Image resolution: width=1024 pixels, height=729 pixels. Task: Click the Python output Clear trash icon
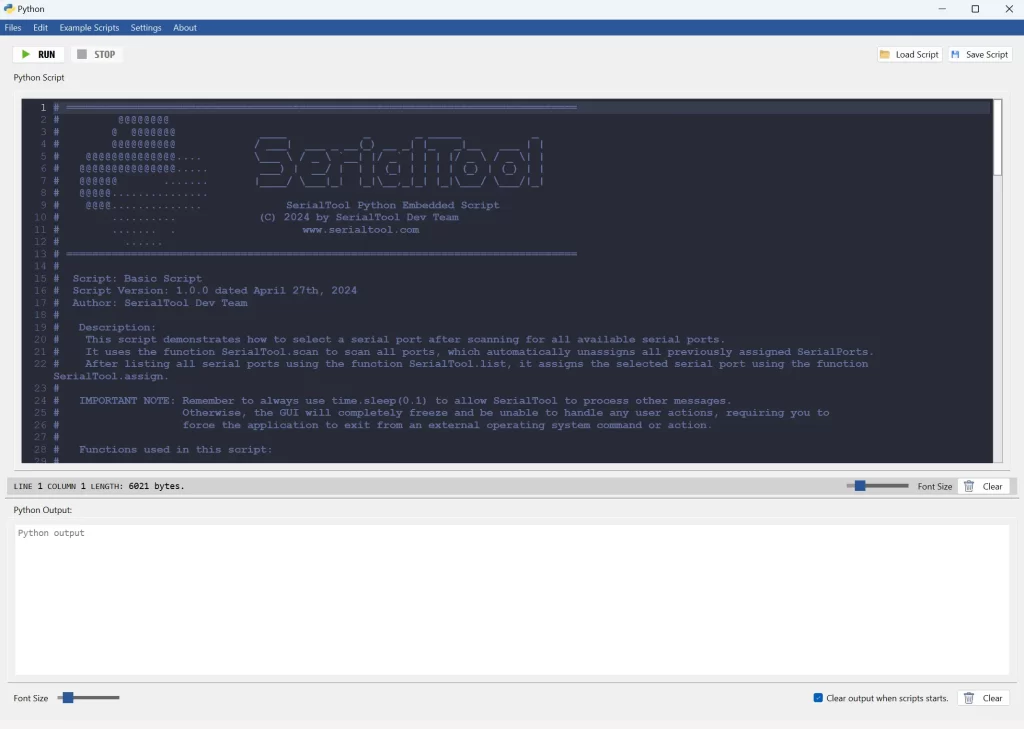(969, 698)
